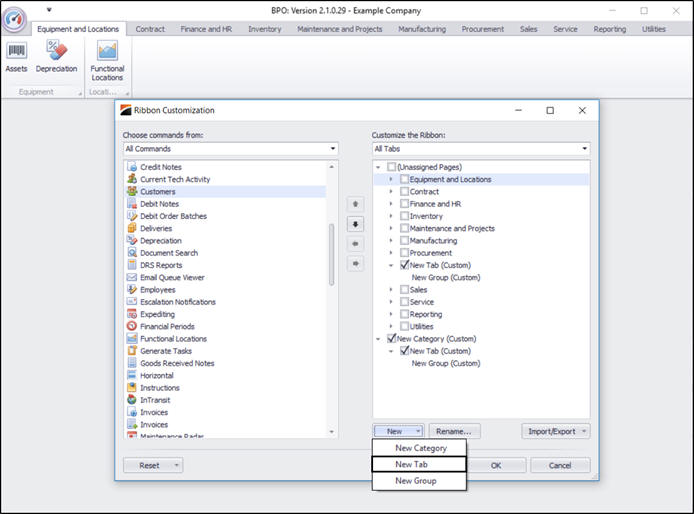Select the Expediting command icon
Image resolution: width=694 pixels, height=514 pixels.
coord(132,314)
